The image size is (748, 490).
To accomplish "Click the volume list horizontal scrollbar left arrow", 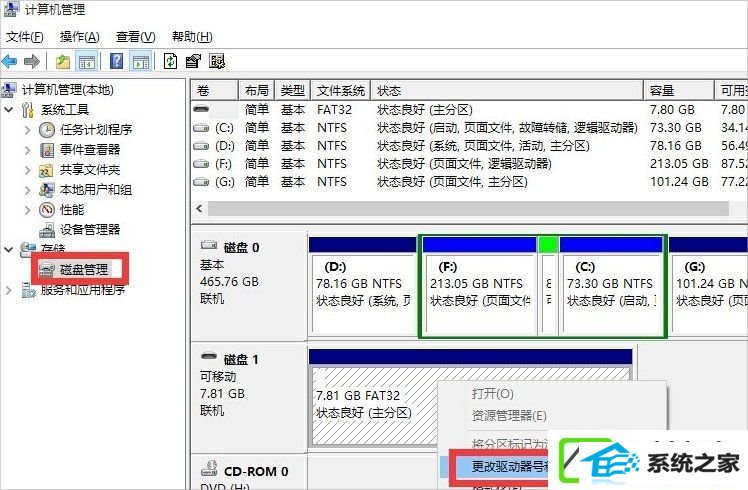I will (x=199, y=209).
